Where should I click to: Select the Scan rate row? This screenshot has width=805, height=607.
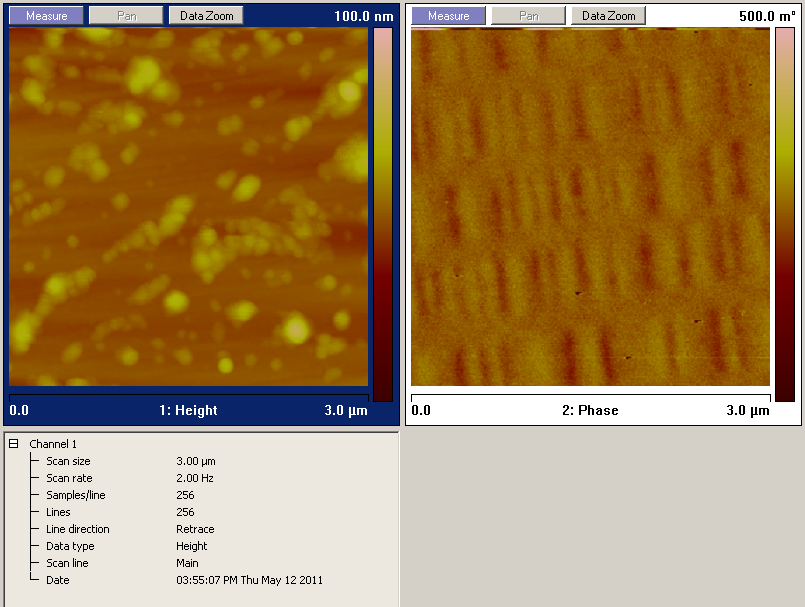pos(130,478)
